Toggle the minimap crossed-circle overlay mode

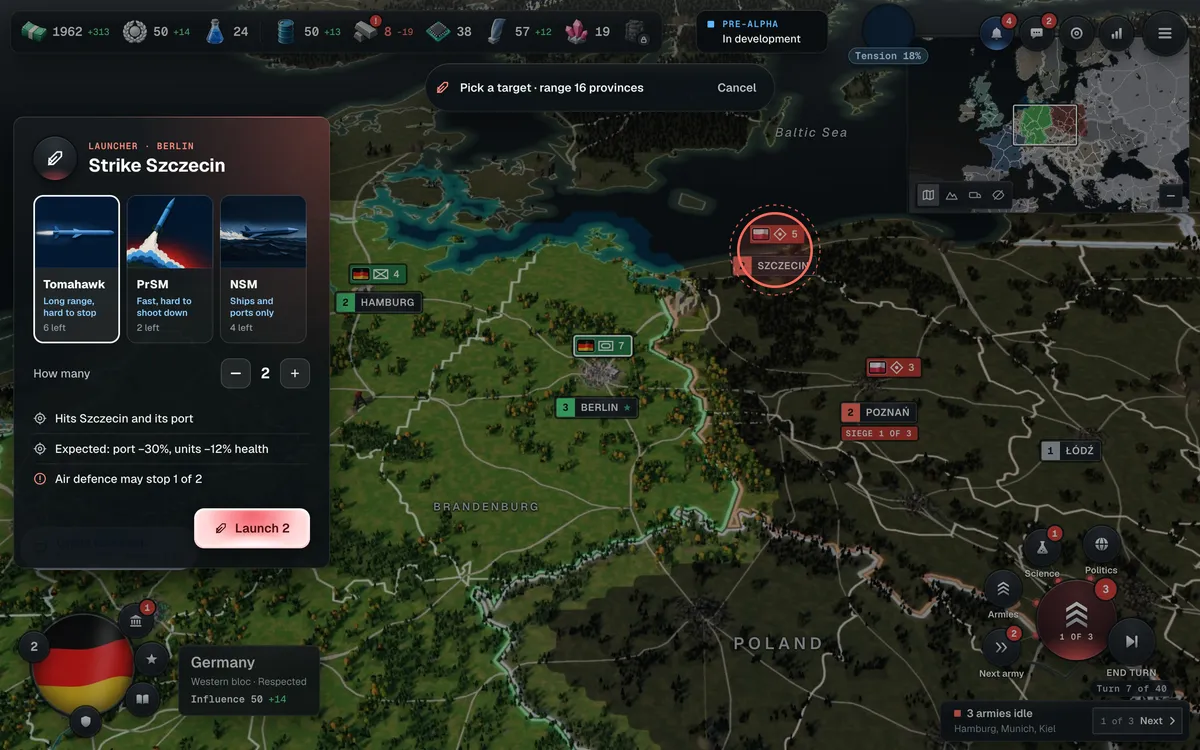coord(998,195)
